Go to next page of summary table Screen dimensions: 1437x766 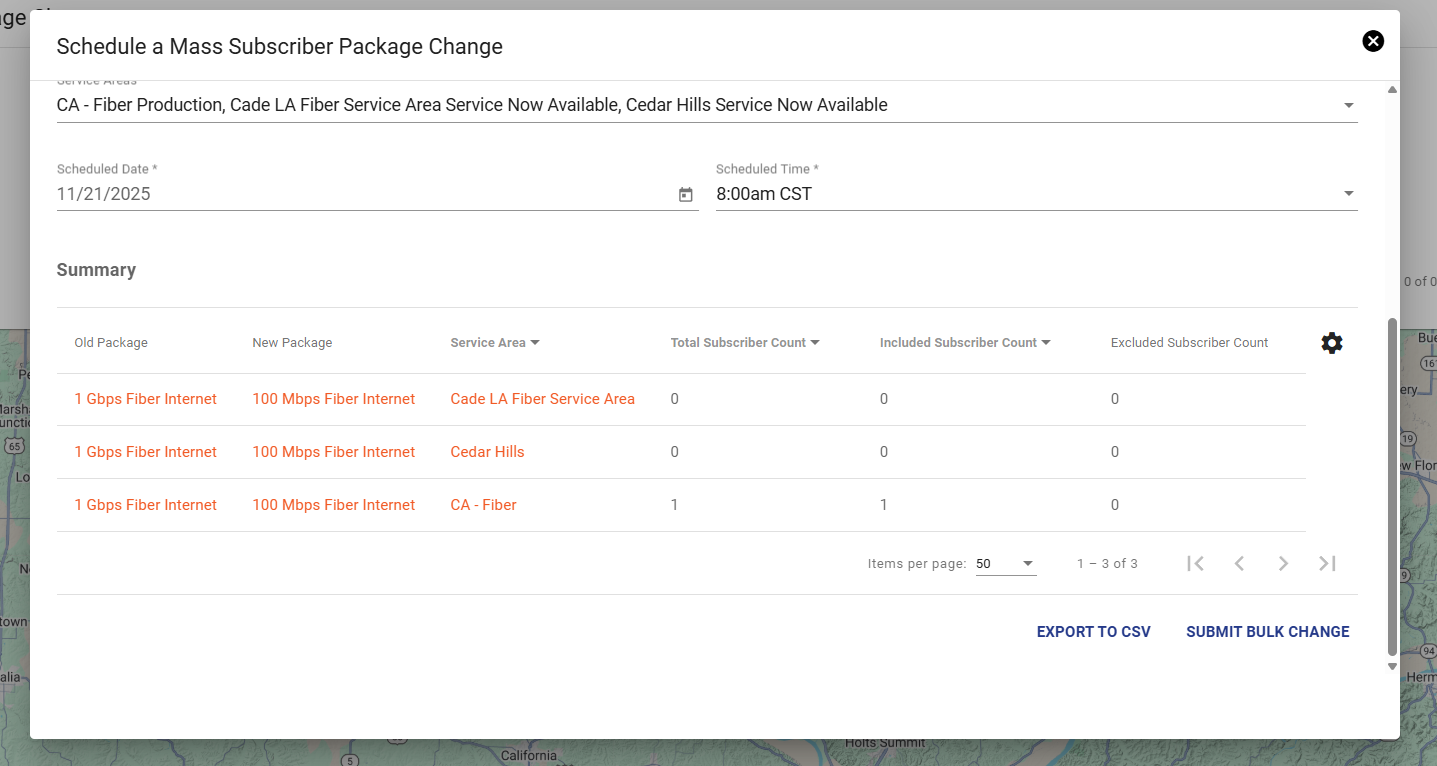[x=1283, y=564]
